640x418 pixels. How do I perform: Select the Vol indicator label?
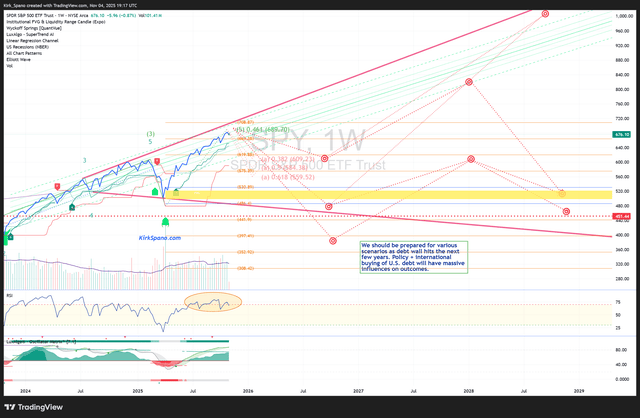click(9, 66)
